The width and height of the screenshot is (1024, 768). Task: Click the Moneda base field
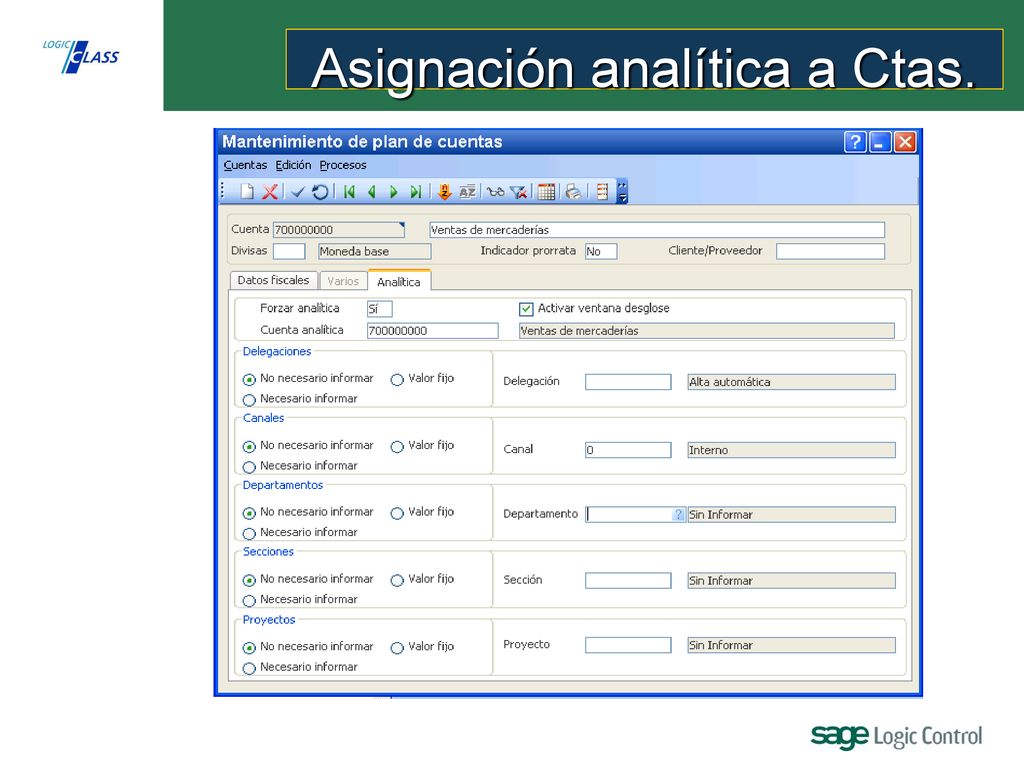[x=375, y=251]
